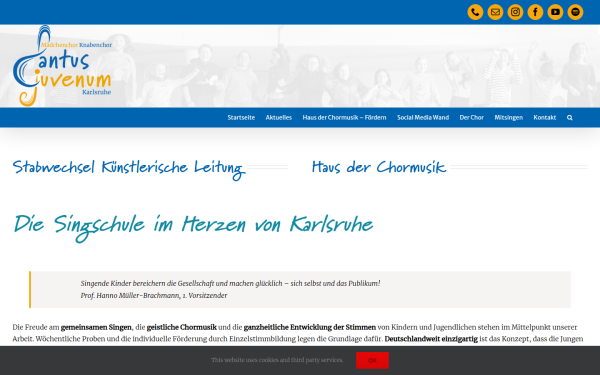The image size is (600, 375).
Task: Click bold text 'Deutschlandweit einzigartig'
Action: 431,339
